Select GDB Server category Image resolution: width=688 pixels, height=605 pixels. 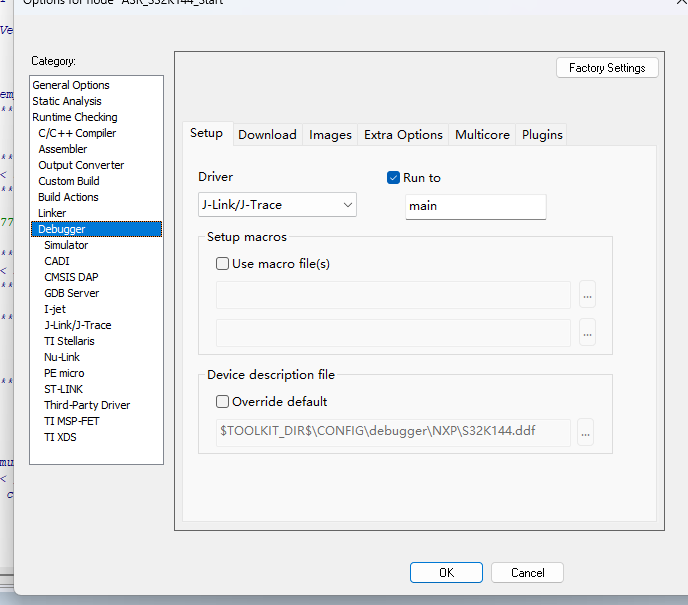[72, 293]
